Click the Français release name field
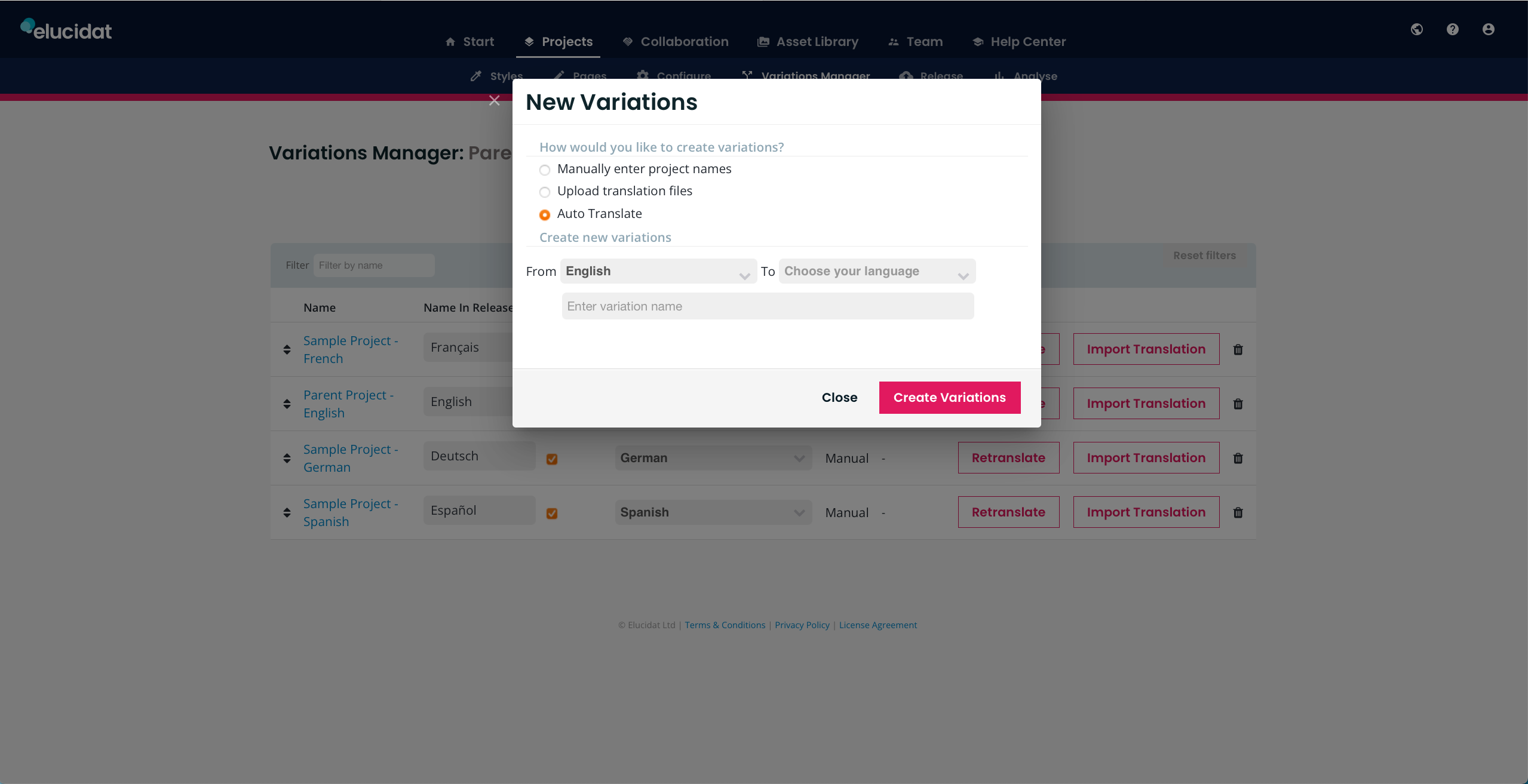Viewport: 1528px width, 784px height. (x=468, y=348)
